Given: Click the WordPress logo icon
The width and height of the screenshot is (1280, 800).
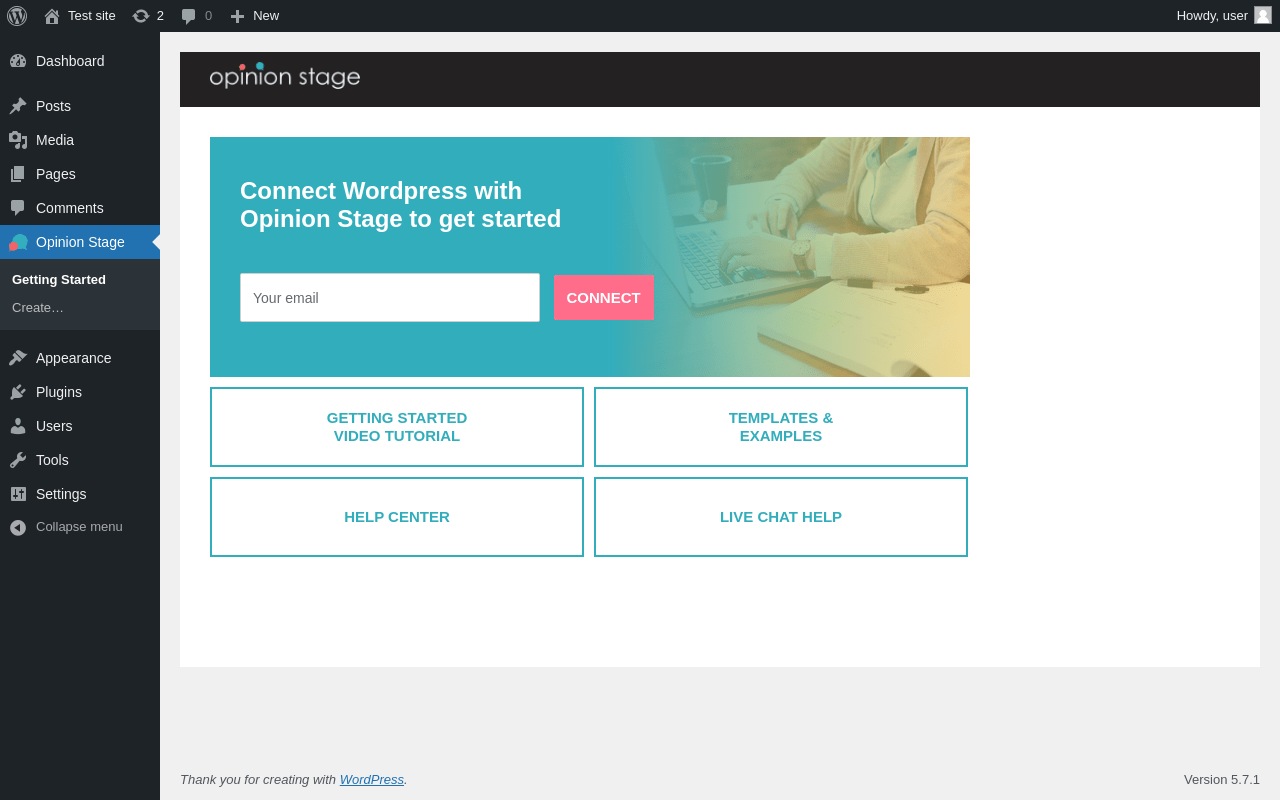Looking at the screenshot, I should tap(17, 16).
